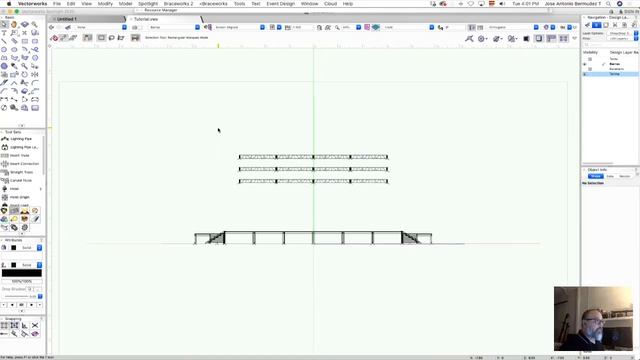This screenshot has height=360, width=640.
Task: Expand the Hoist tool flyout arrow
Action: [x=40, y=189]
